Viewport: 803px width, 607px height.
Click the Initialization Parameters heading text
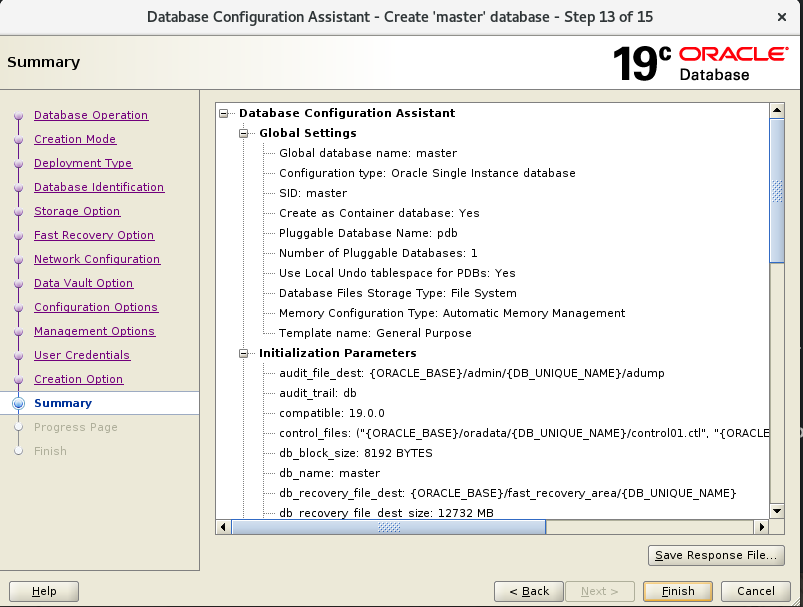pyautogui.click(x=337, y=353)
